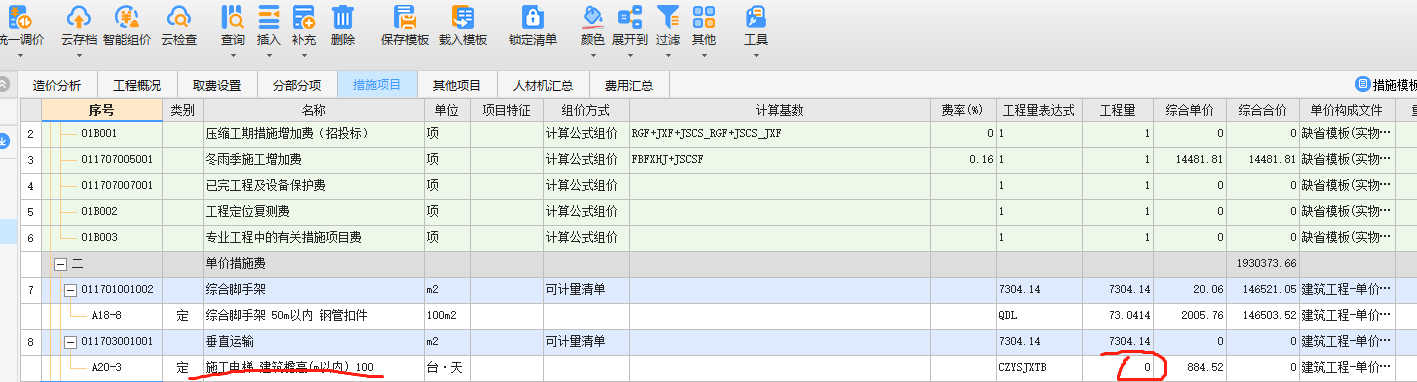Switch to 分部分项 tab
Image resolution: width=1417 pixels, height=382 pixels.
pos(297,85)
